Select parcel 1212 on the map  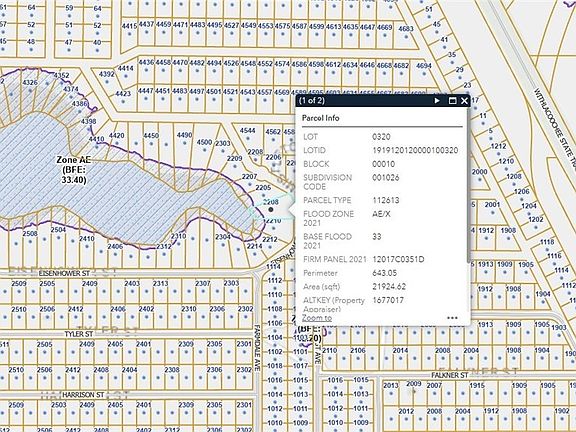[x=498, y=146]
